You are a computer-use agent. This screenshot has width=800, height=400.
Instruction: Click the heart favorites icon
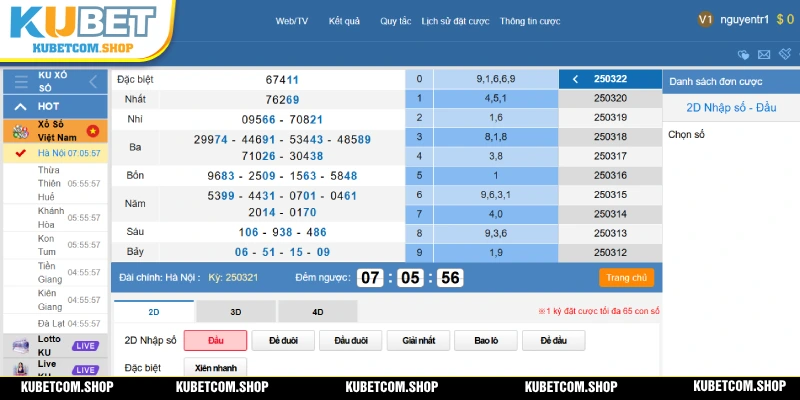[743, 55]
